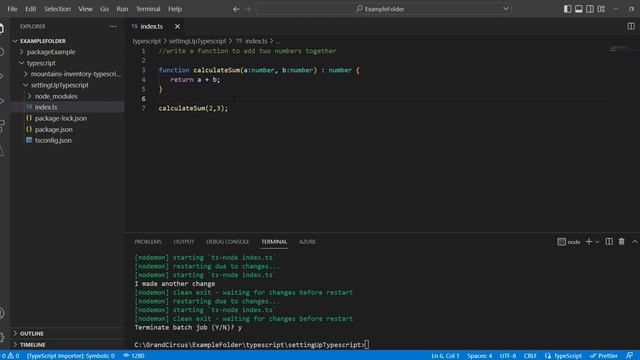Toggle bottom panel layout icon

(578, 9)
